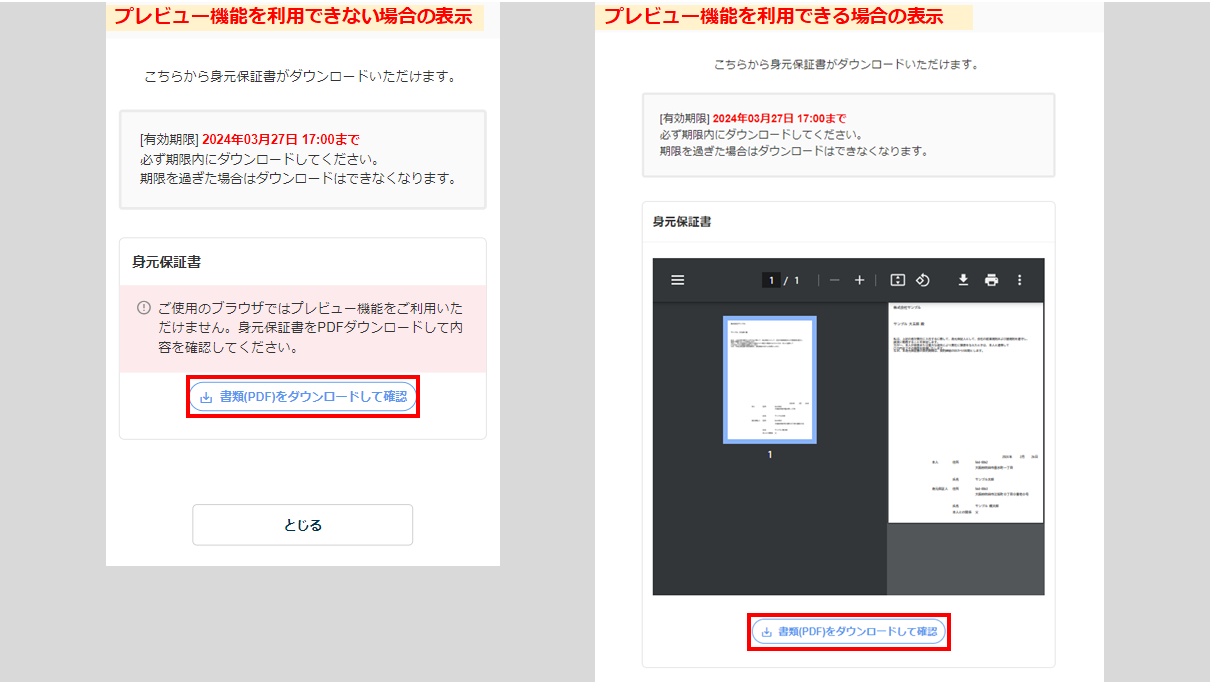Viewport: 1210px width, 682px height.
Task: Download PDF via button under browser warning
Action: pos(303,397)
